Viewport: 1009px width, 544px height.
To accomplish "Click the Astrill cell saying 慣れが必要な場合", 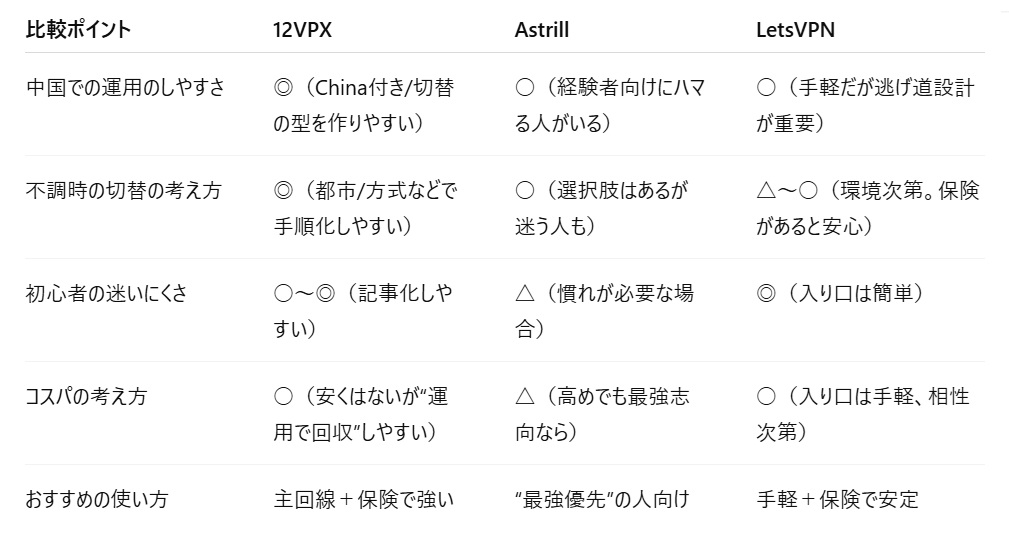I will pos(604,311).
